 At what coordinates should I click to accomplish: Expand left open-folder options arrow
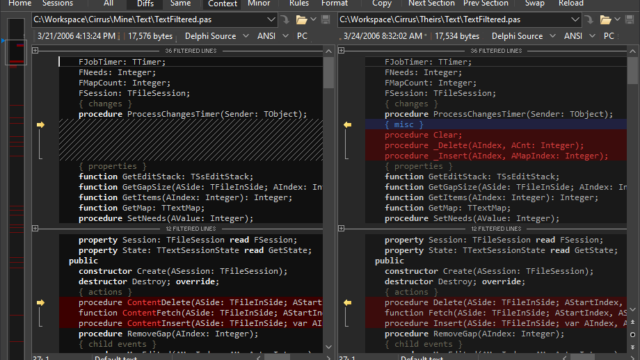(313, 19)
